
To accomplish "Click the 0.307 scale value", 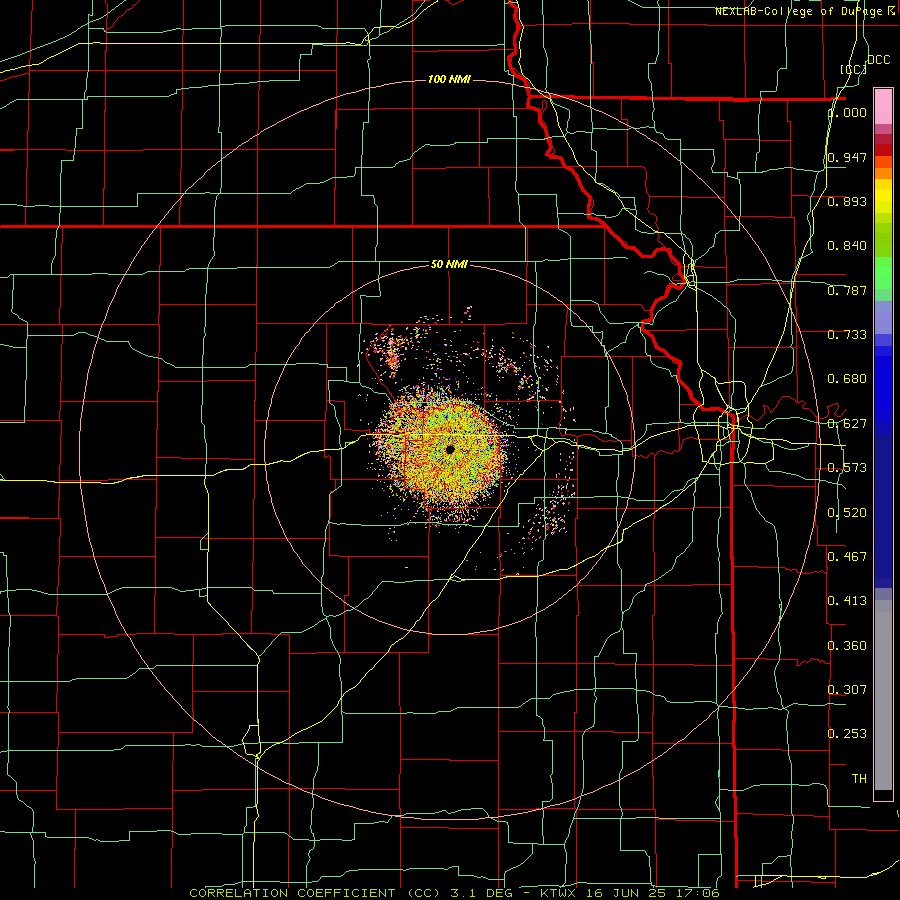I will (x=847, y=689).
